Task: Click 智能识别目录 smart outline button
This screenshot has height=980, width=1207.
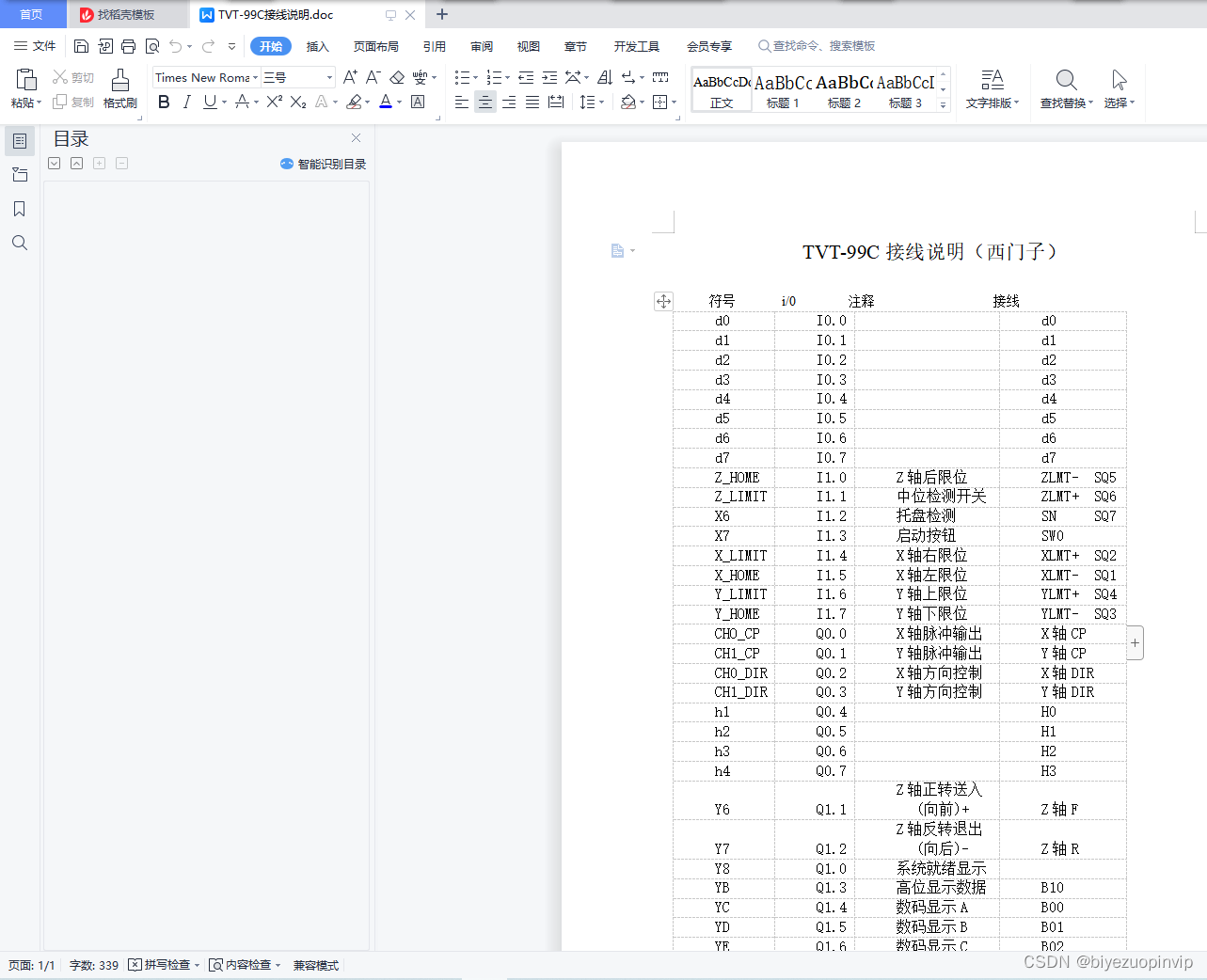Action: [323, 164]
